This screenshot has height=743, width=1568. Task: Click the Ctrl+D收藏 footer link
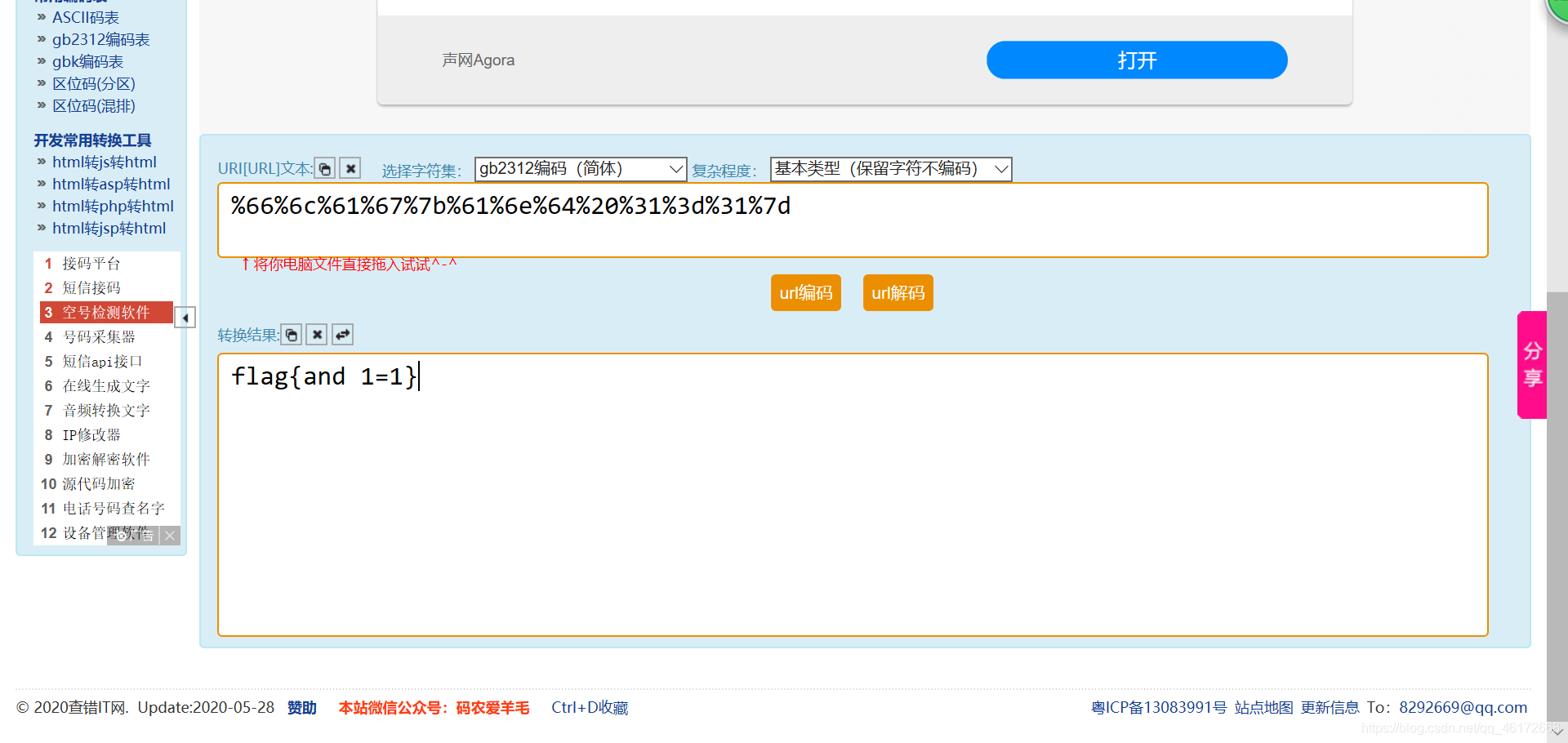[x=590, y=708]
